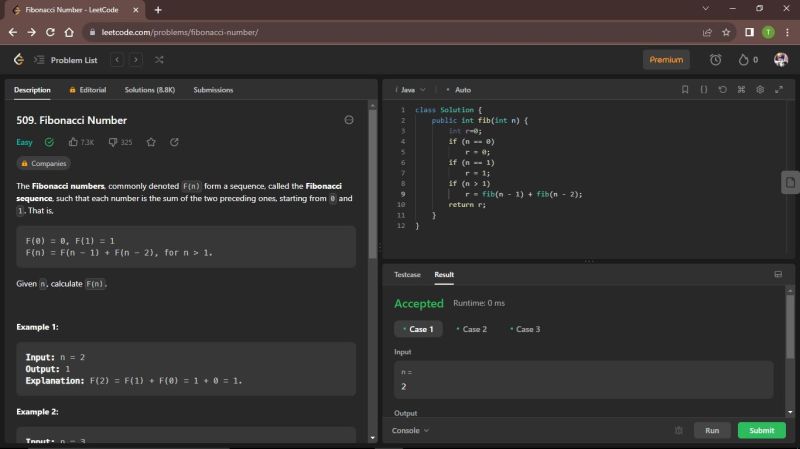Click the LeetCode logo icon
This screenshot has width=800, height=449.
pyautogui.click(x=18, y=60)
